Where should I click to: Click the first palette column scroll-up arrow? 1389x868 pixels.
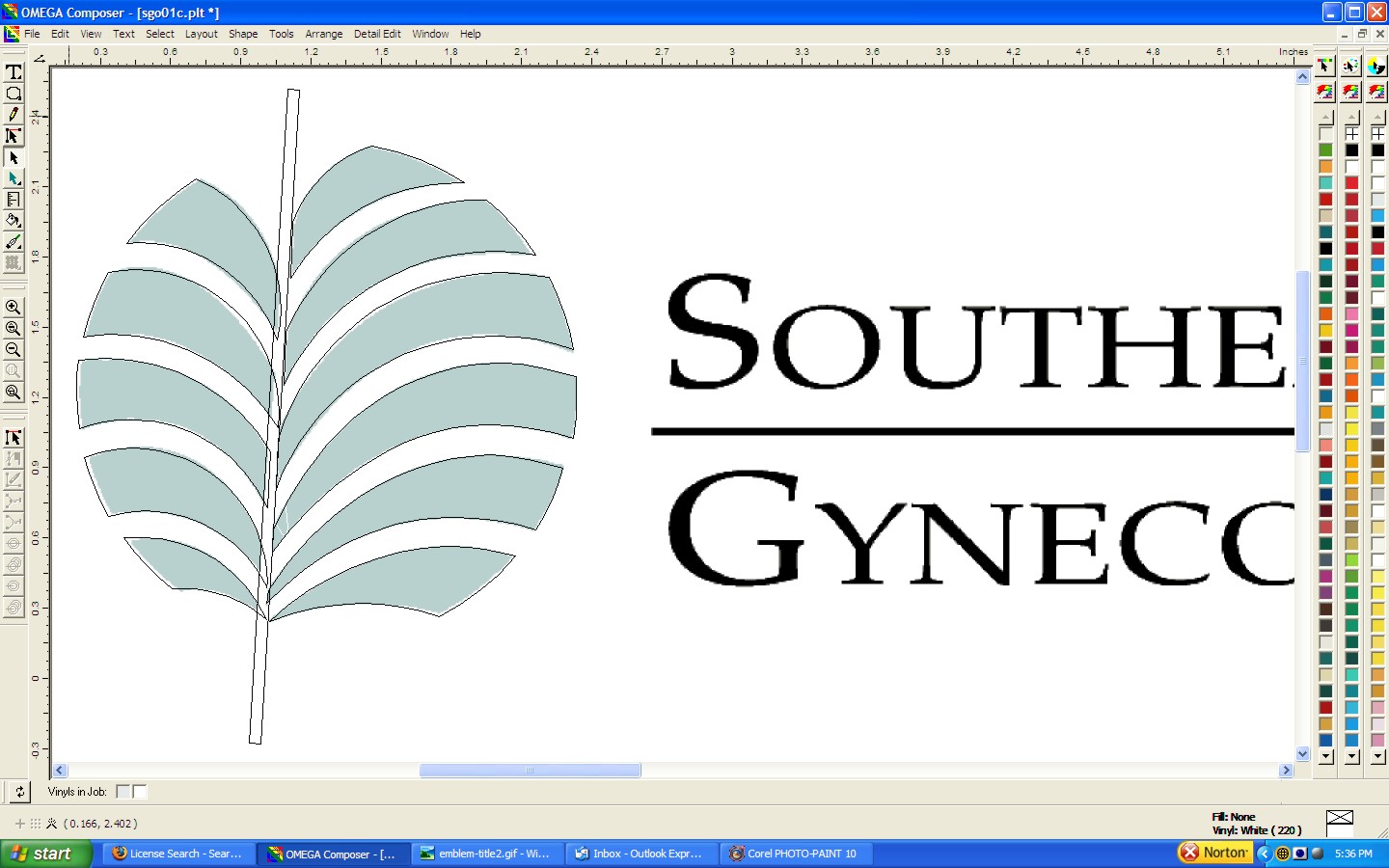coord(1325,118)
